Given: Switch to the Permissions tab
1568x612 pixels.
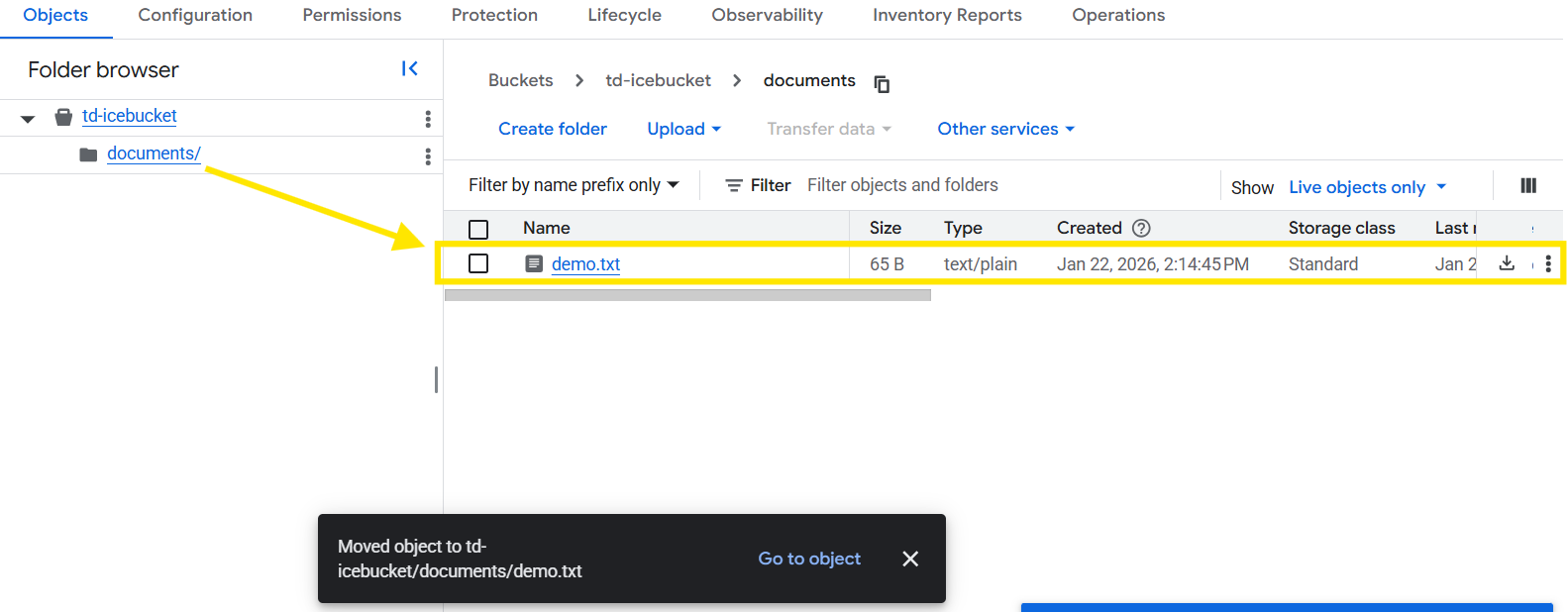Looking at the screenshot, I should click(352, 15).
